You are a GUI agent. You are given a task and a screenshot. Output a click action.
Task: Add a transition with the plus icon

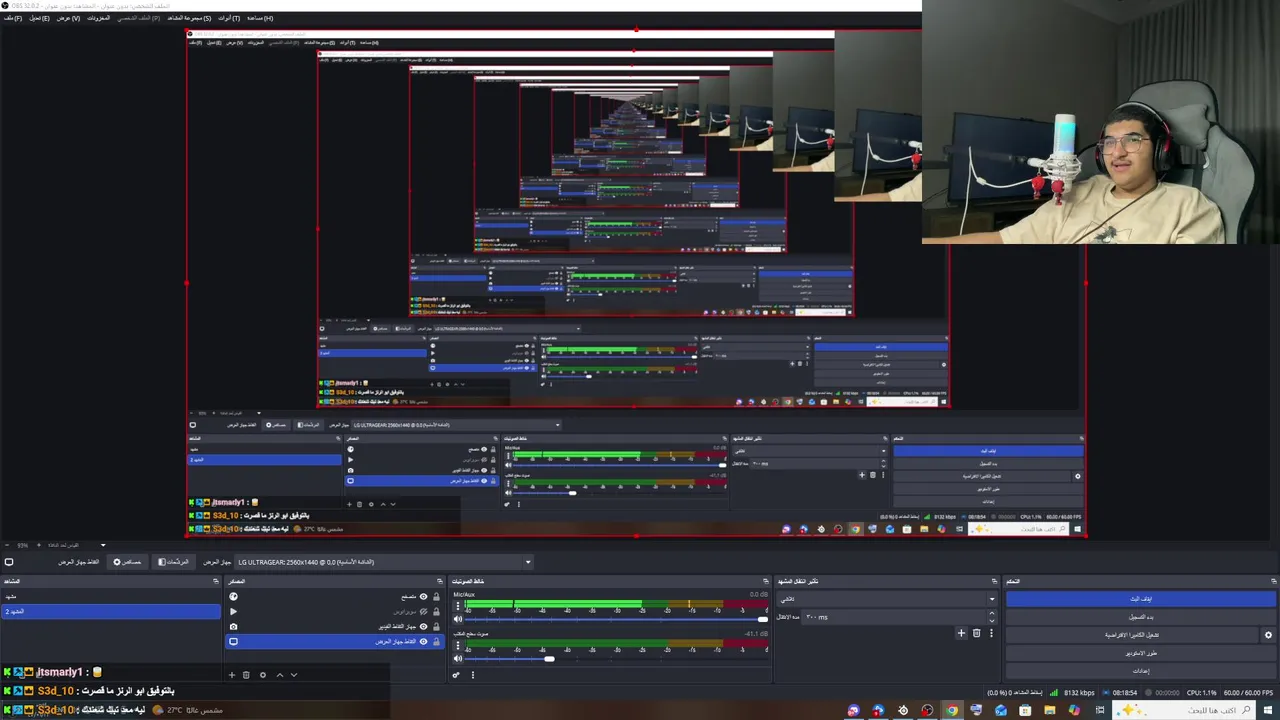(961, 633)
